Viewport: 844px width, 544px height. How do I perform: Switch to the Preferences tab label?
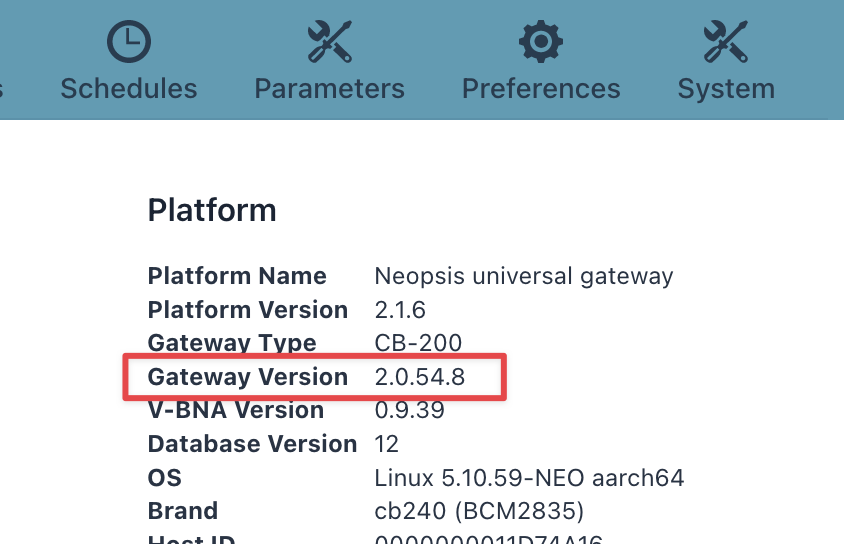pyautogui.click(x=541, y=89)
